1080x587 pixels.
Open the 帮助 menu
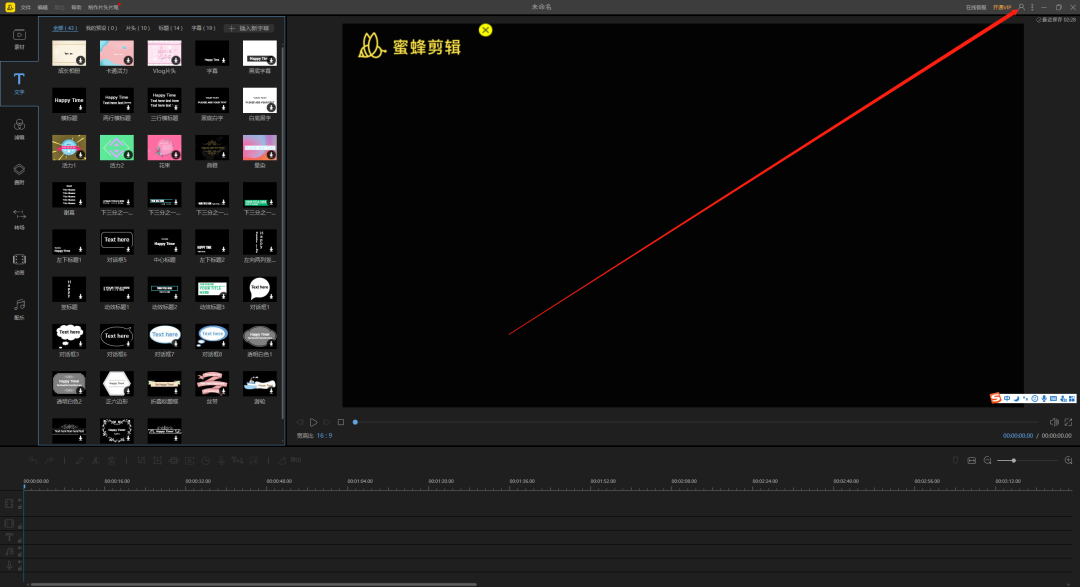76,7
